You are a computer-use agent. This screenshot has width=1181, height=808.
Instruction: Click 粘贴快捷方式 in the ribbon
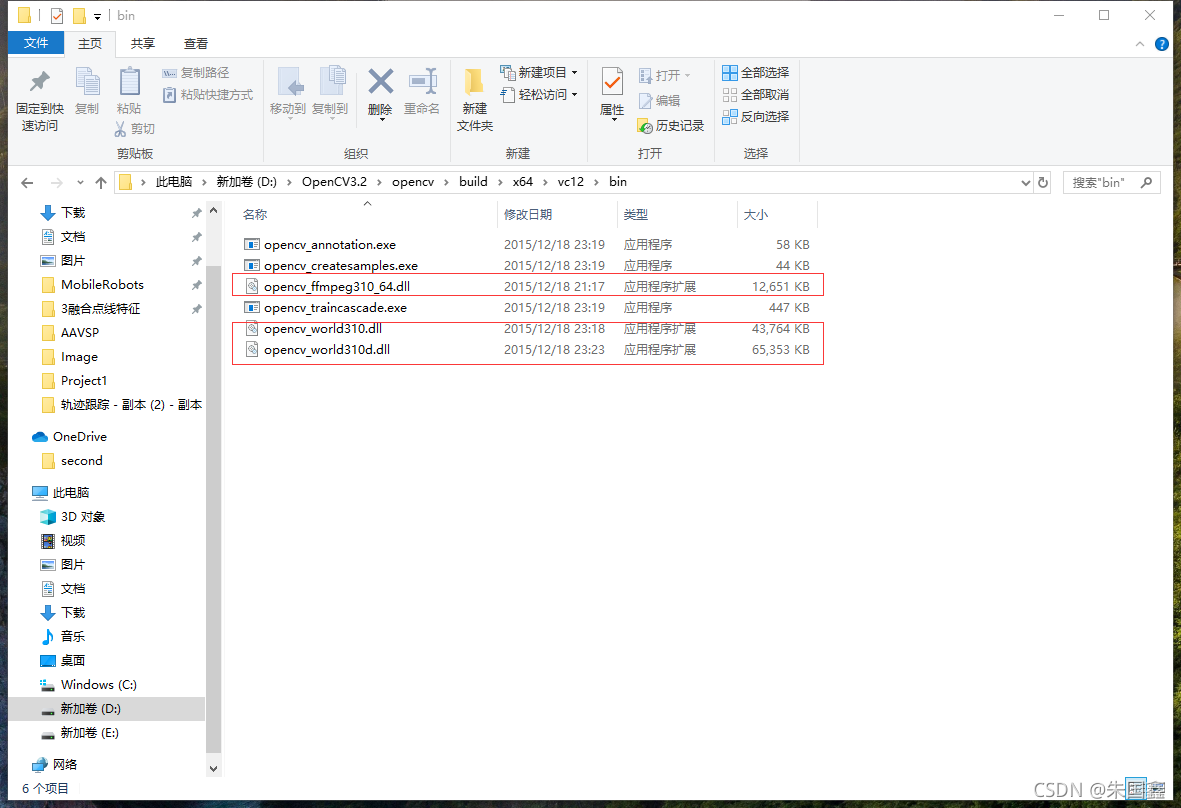click(208, 94)
